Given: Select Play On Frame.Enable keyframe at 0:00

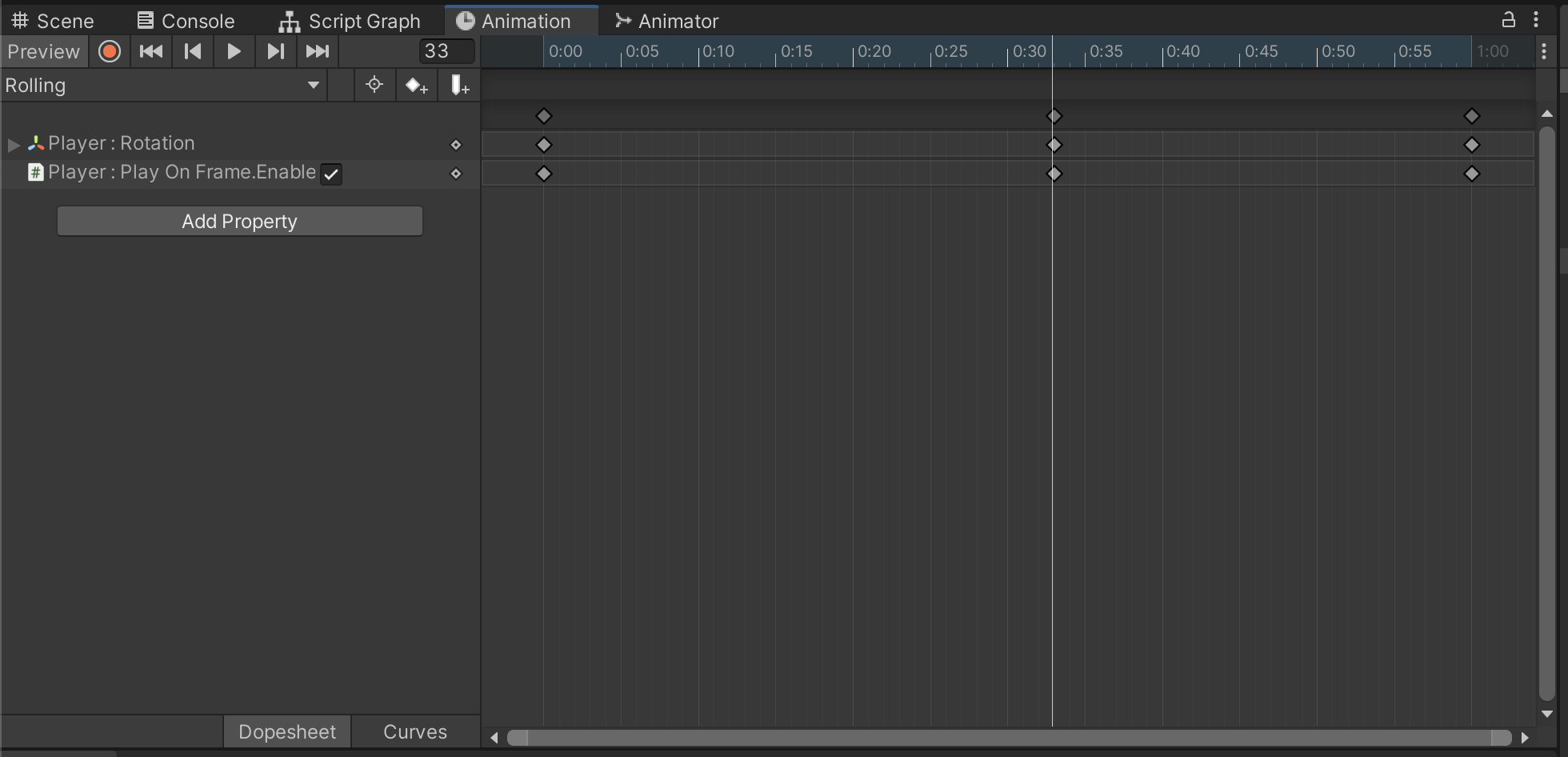Looking at the screenshot, I should click(x=544, y=174).
